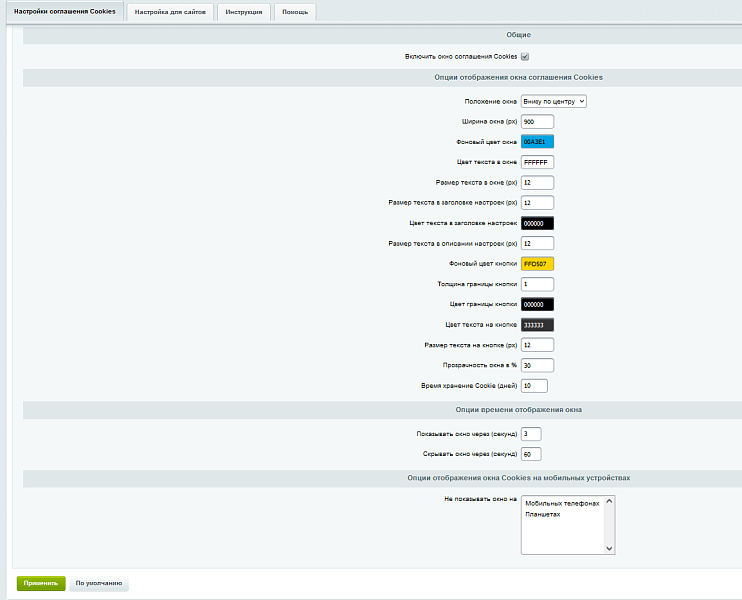Click the window transparency percent field
Viewport: 742px width, 600px height.
pyautogui.click(x=537, y=365)
